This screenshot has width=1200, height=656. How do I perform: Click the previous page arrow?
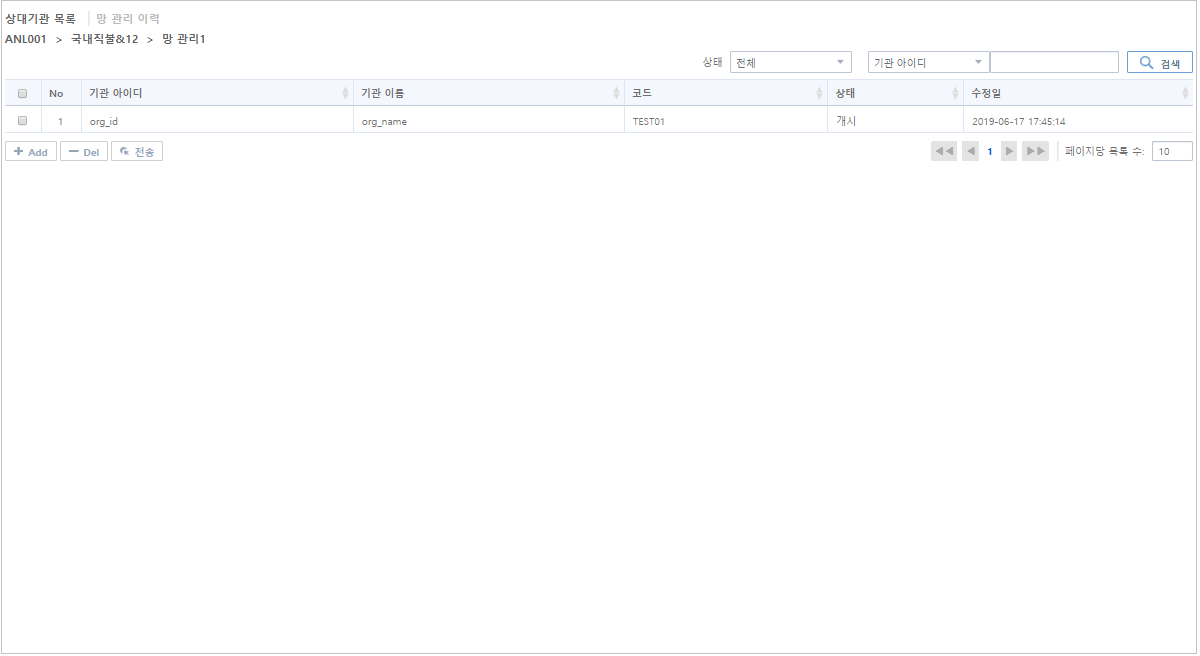point(969,150)
